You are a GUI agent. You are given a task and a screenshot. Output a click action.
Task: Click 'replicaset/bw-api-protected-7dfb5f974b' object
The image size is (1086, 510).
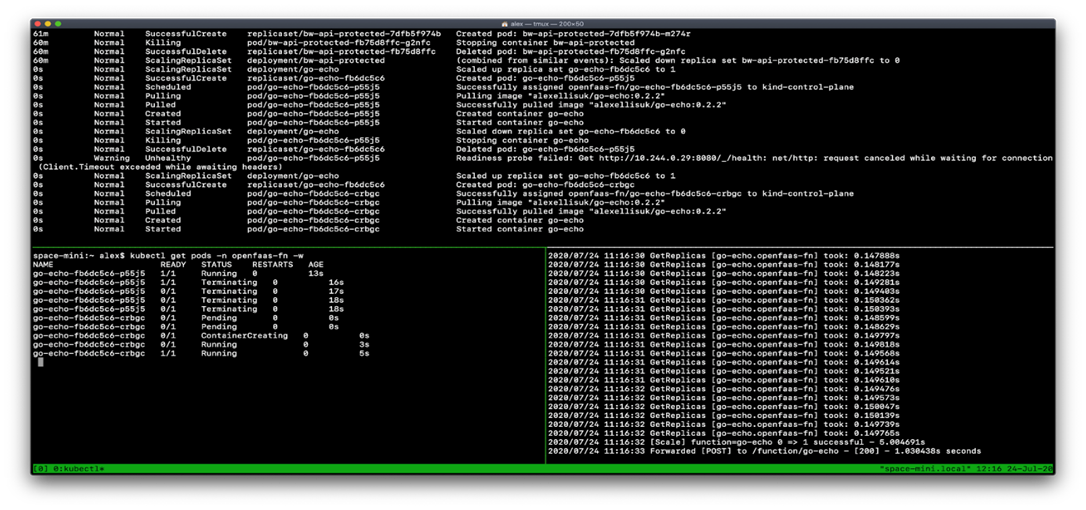click(x=344, y=33)
